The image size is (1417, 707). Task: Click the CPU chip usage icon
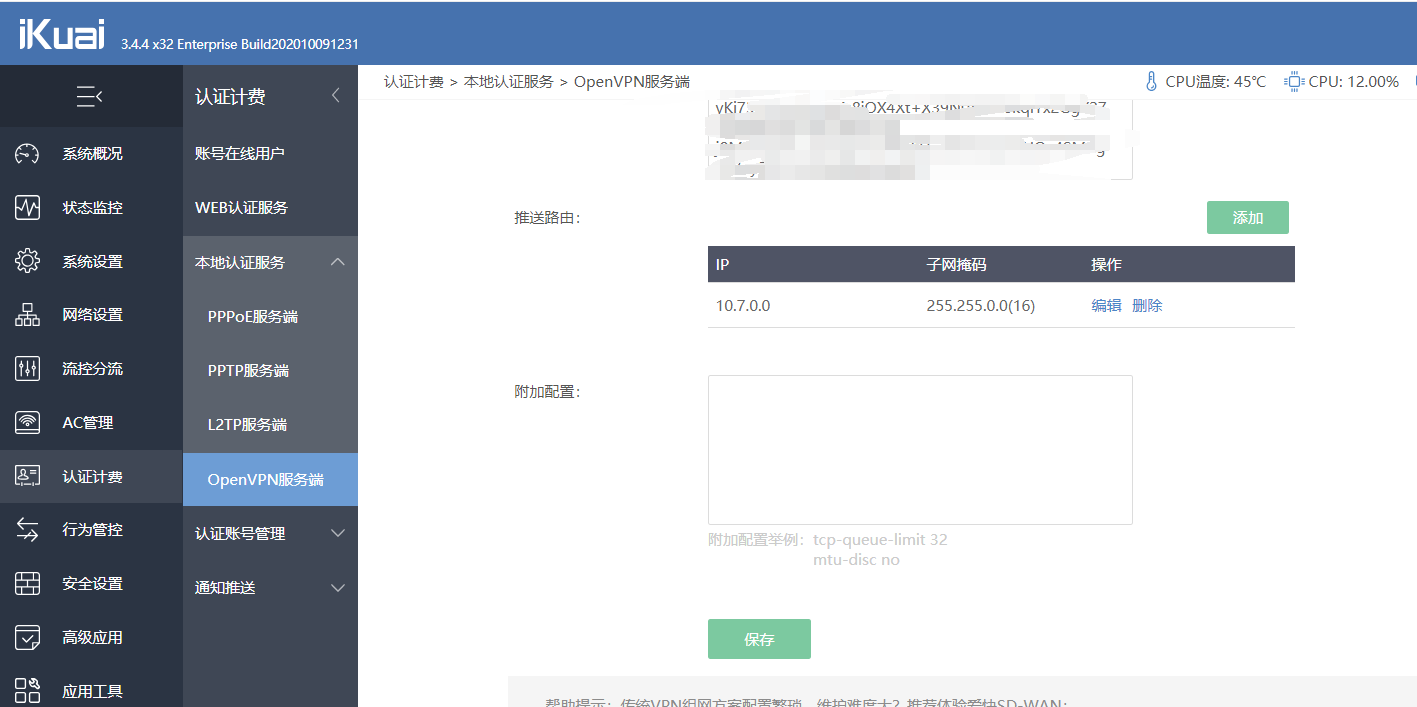(x=1294, y=82)
